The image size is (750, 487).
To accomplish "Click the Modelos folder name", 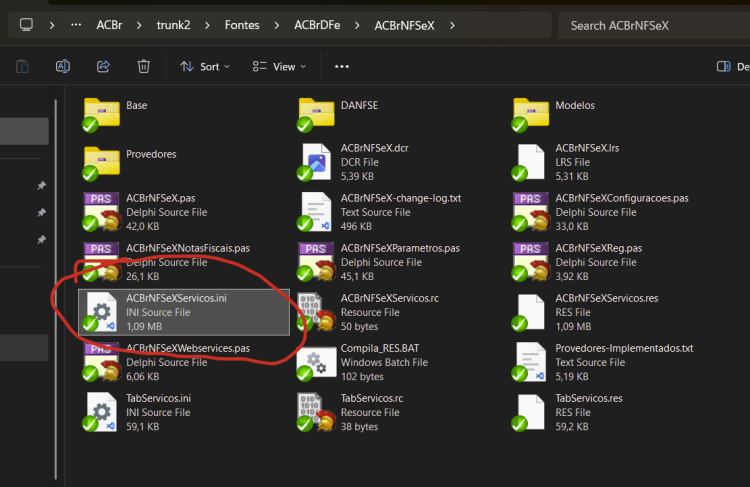I will tap(575, 105).
